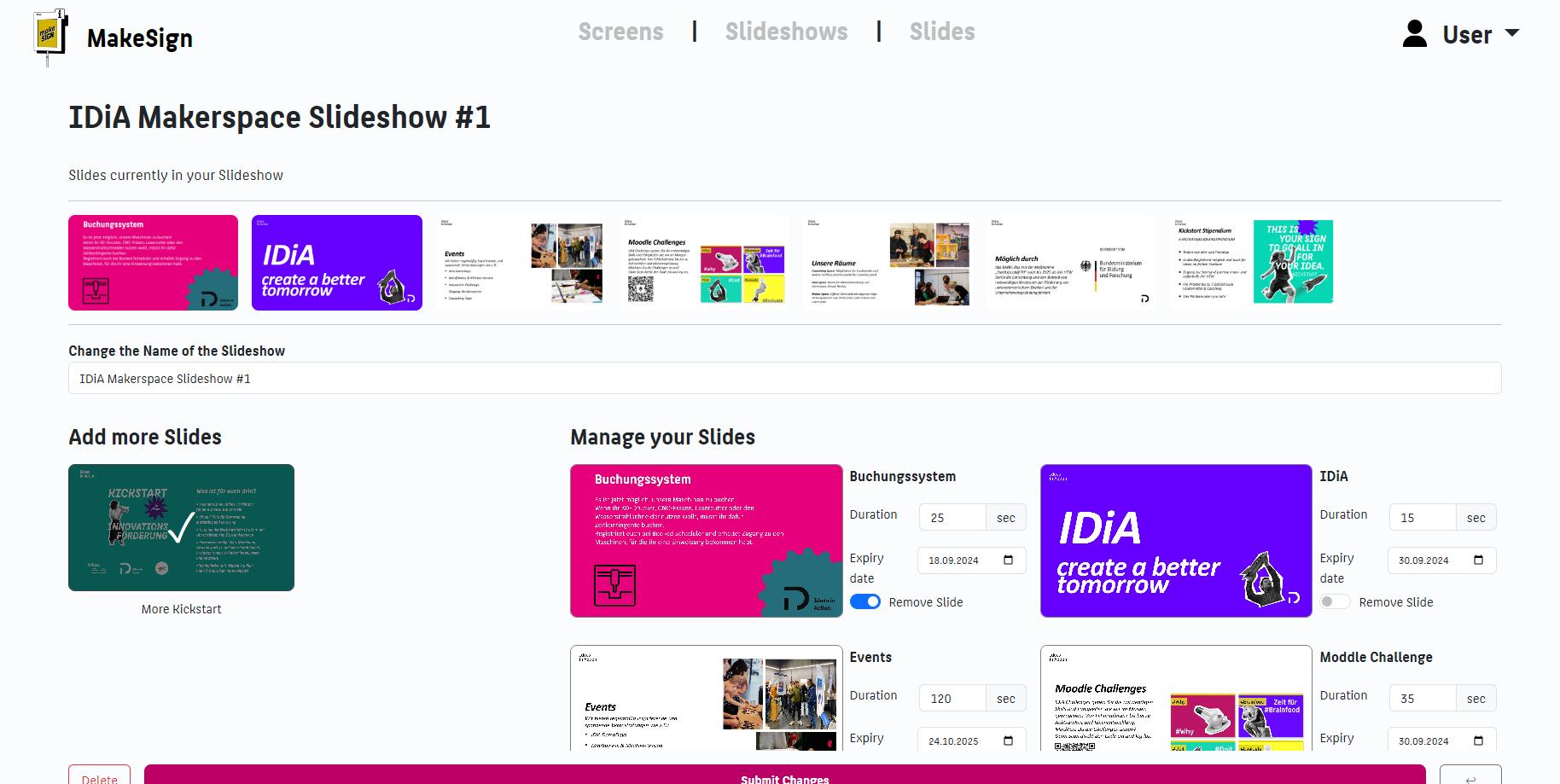
Task: Open calendar picker for Events expiry
Action: 1009,740
